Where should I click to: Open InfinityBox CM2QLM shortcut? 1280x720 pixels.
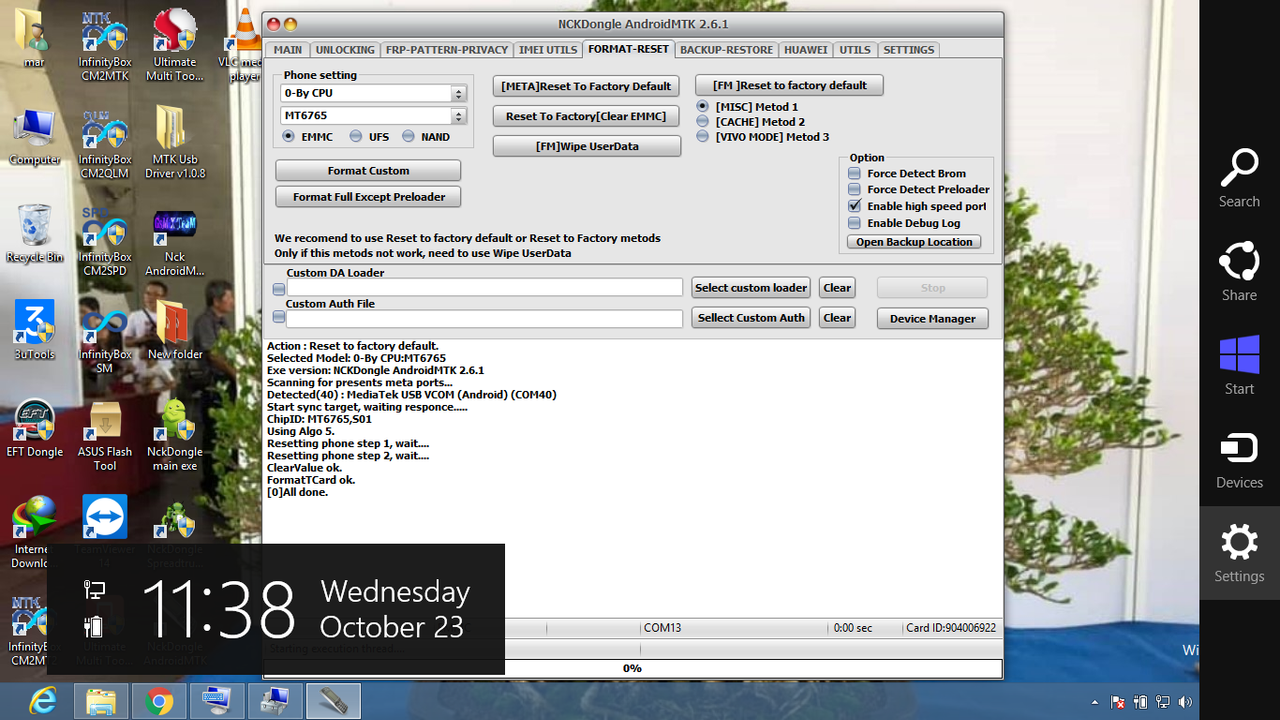[x=105, y=143]
